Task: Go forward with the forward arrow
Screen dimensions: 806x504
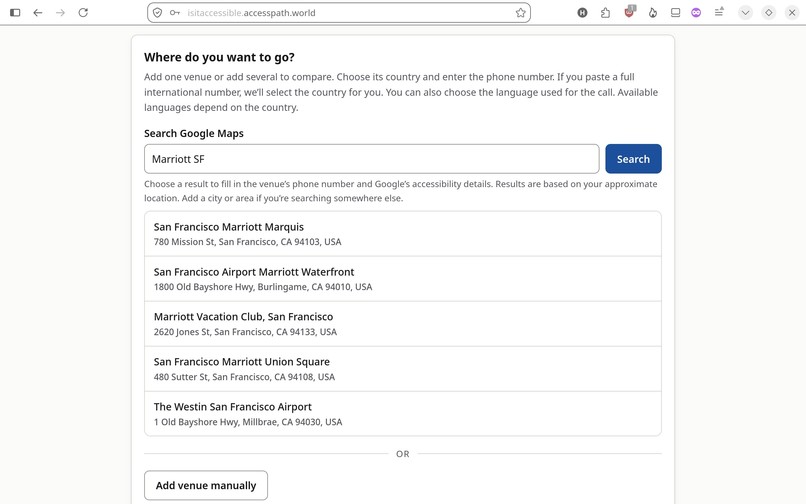Action: pyautogui.click(x=61, y=12)
